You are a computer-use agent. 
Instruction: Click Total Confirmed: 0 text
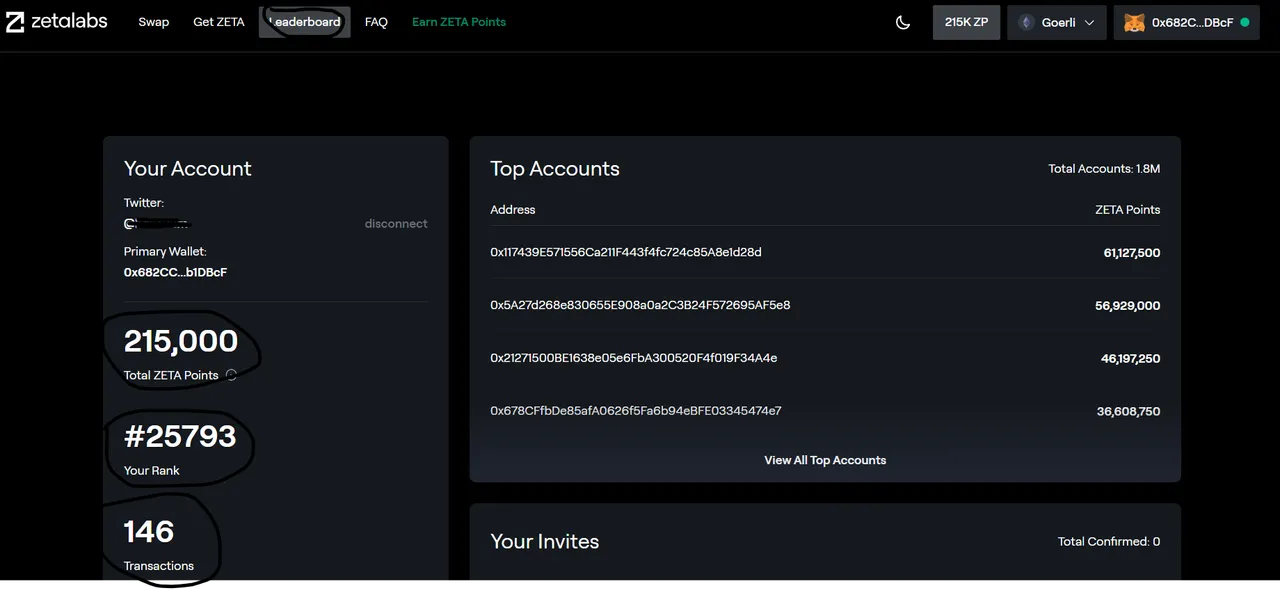pyautogui.click(x=1109, y=542)
